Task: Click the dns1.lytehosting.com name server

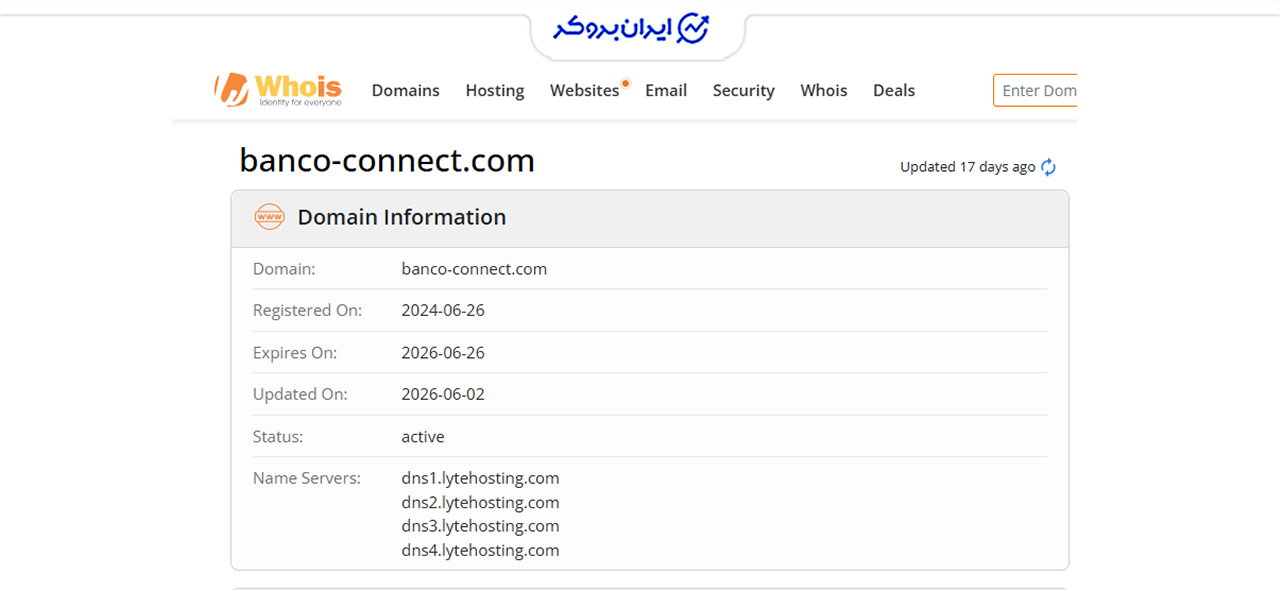Action: coord(480,478)
